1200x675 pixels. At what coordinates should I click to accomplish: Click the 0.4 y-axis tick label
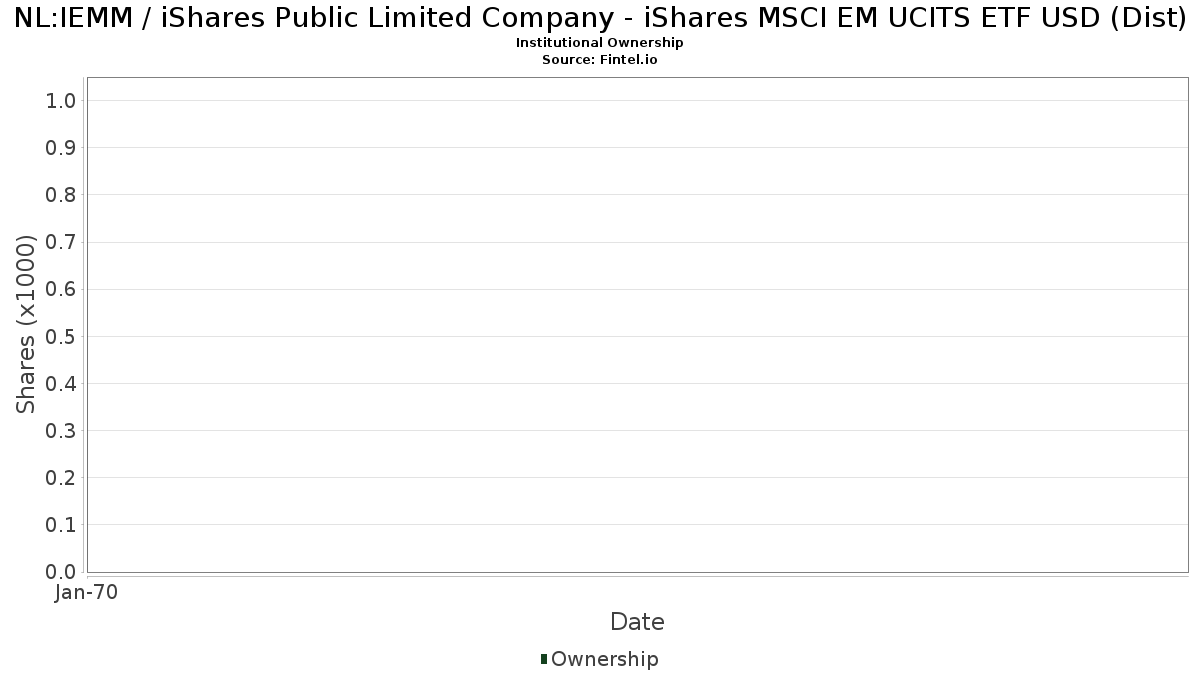pyautogui.click(x=61, y=383)
